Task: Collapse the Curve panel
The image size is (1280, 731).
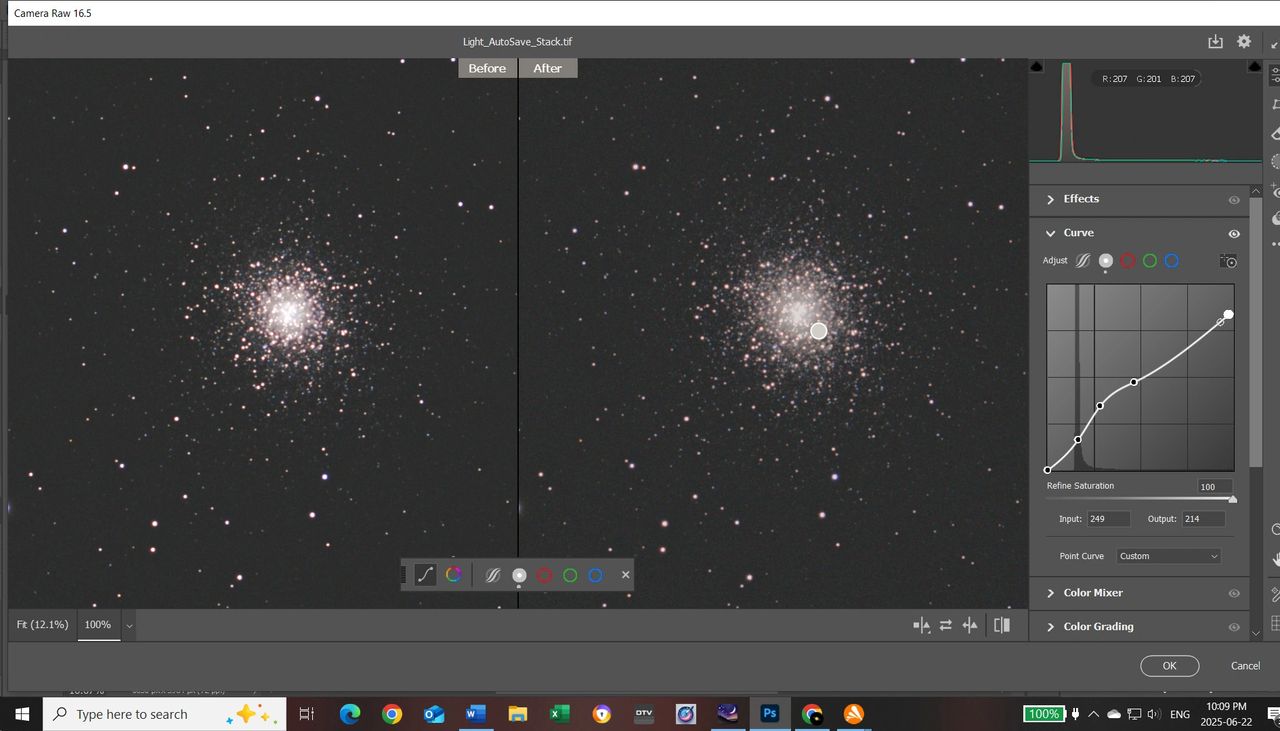Action: [x=1051, y=233]
